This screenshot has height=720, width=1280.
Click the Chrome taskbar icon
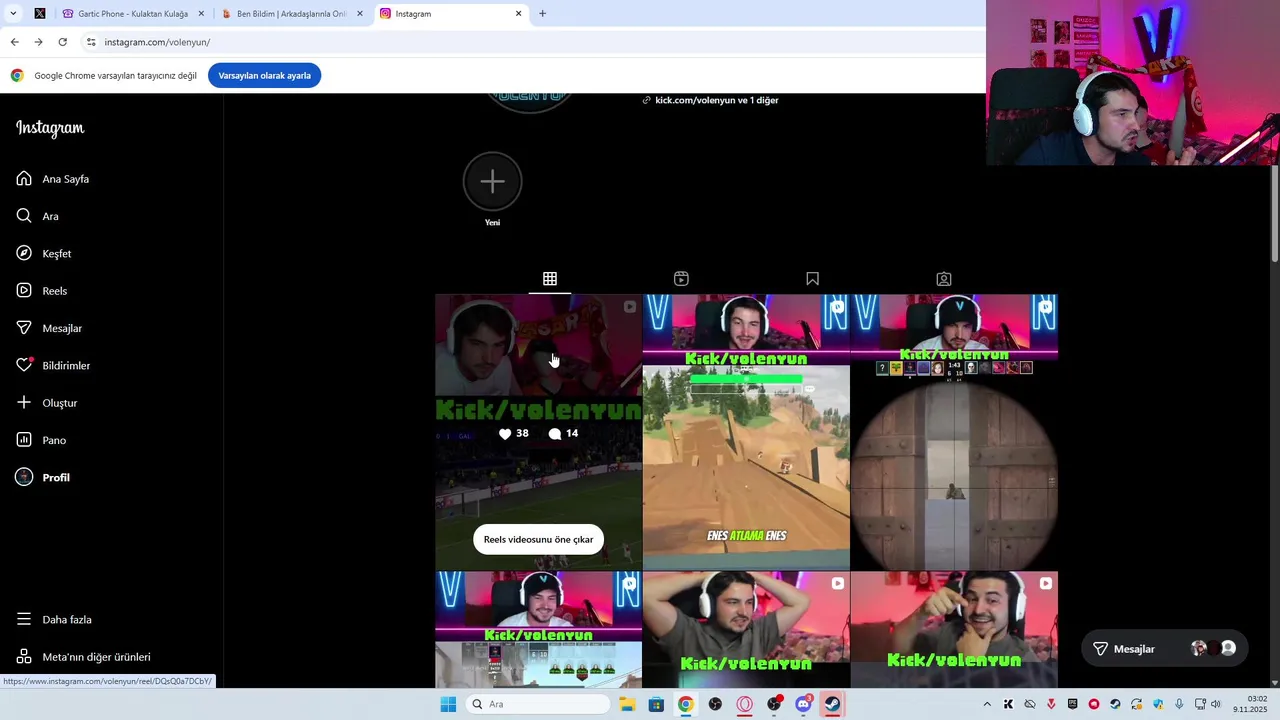pos(685,704)
